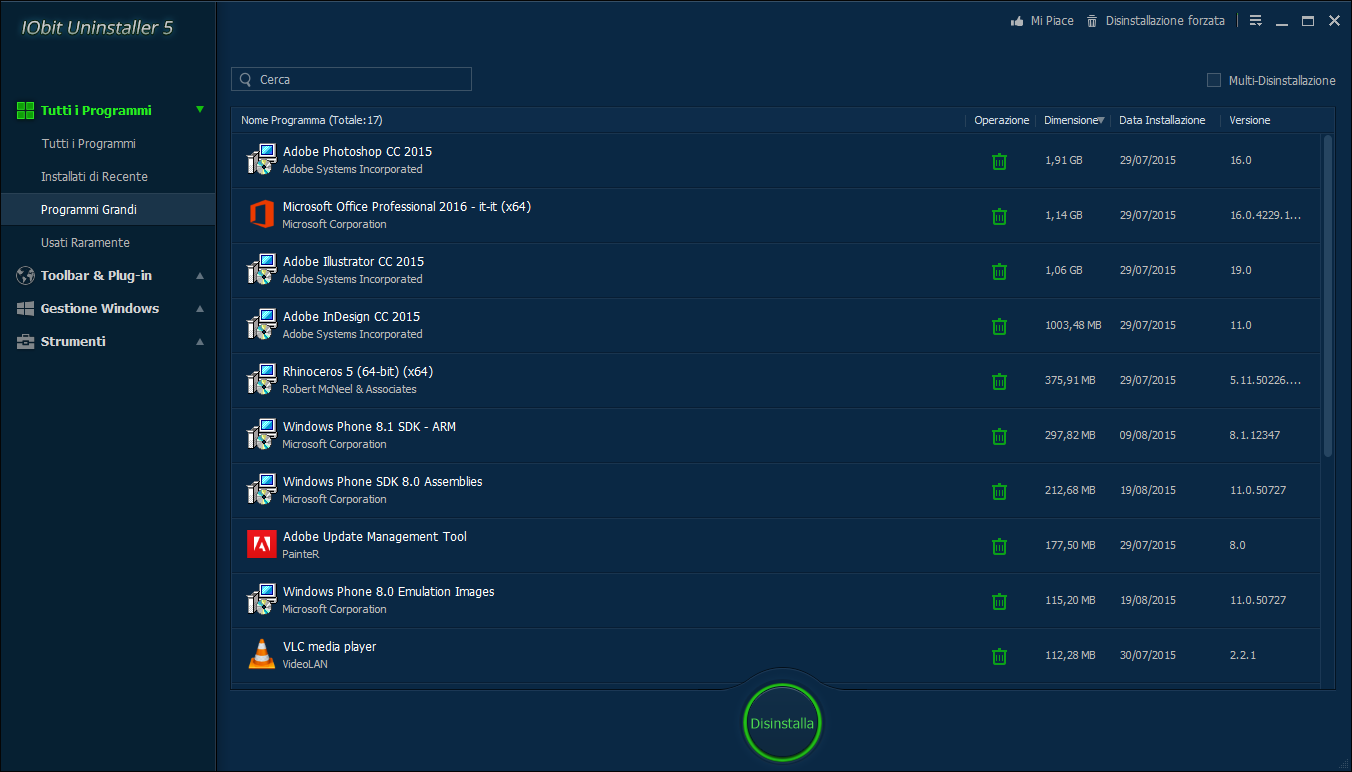Click trash icon for Adobe Photoshop CC 2015
This screenshot has width=1352, height=772.
[999, 161]
